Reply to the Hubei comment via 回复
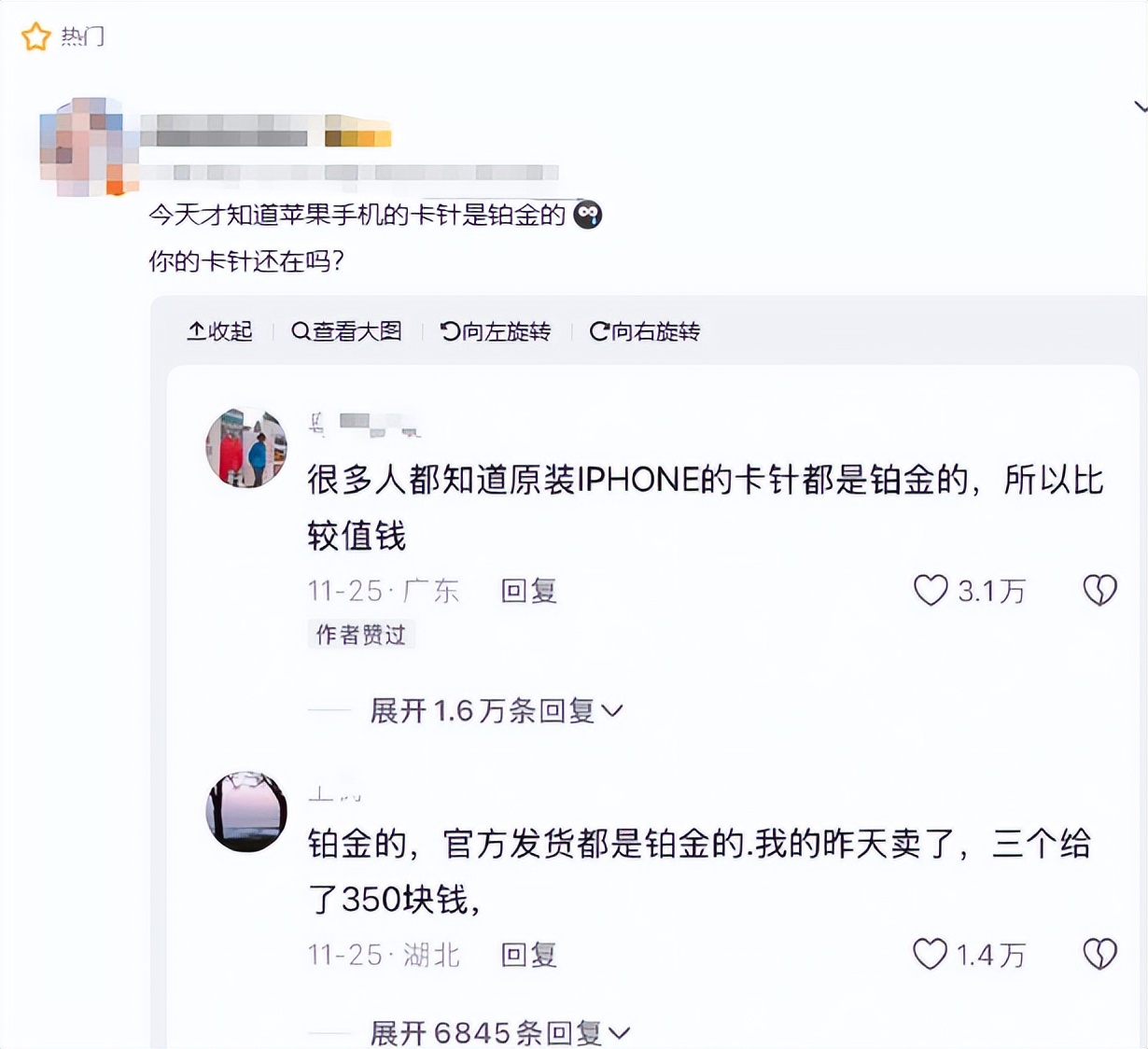 [528, 955]
